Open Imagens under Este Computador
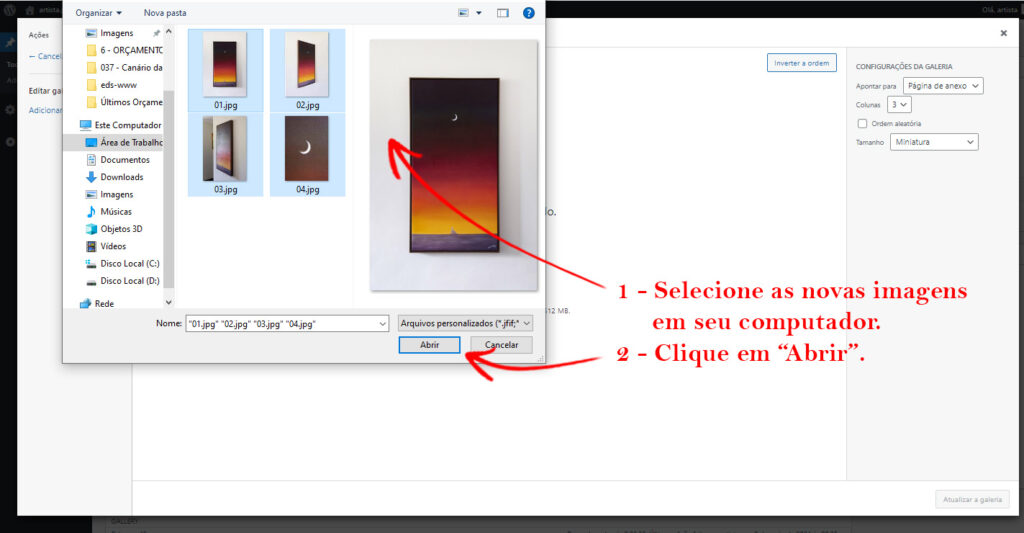Image resolution: width=1024 pixels, height=533 pixels. point(110,194)
